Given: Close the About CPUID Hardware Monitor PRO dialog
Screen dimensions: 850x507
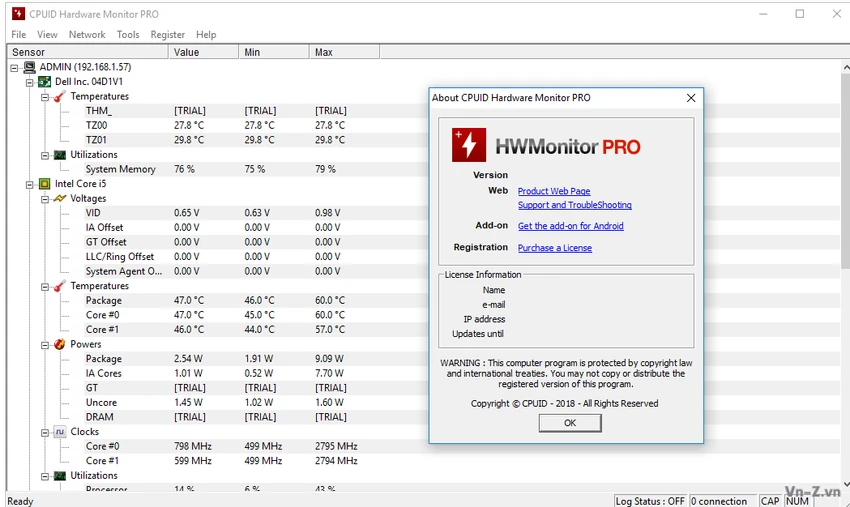Looking at the screenshot, I should click(x=691, y=98).
